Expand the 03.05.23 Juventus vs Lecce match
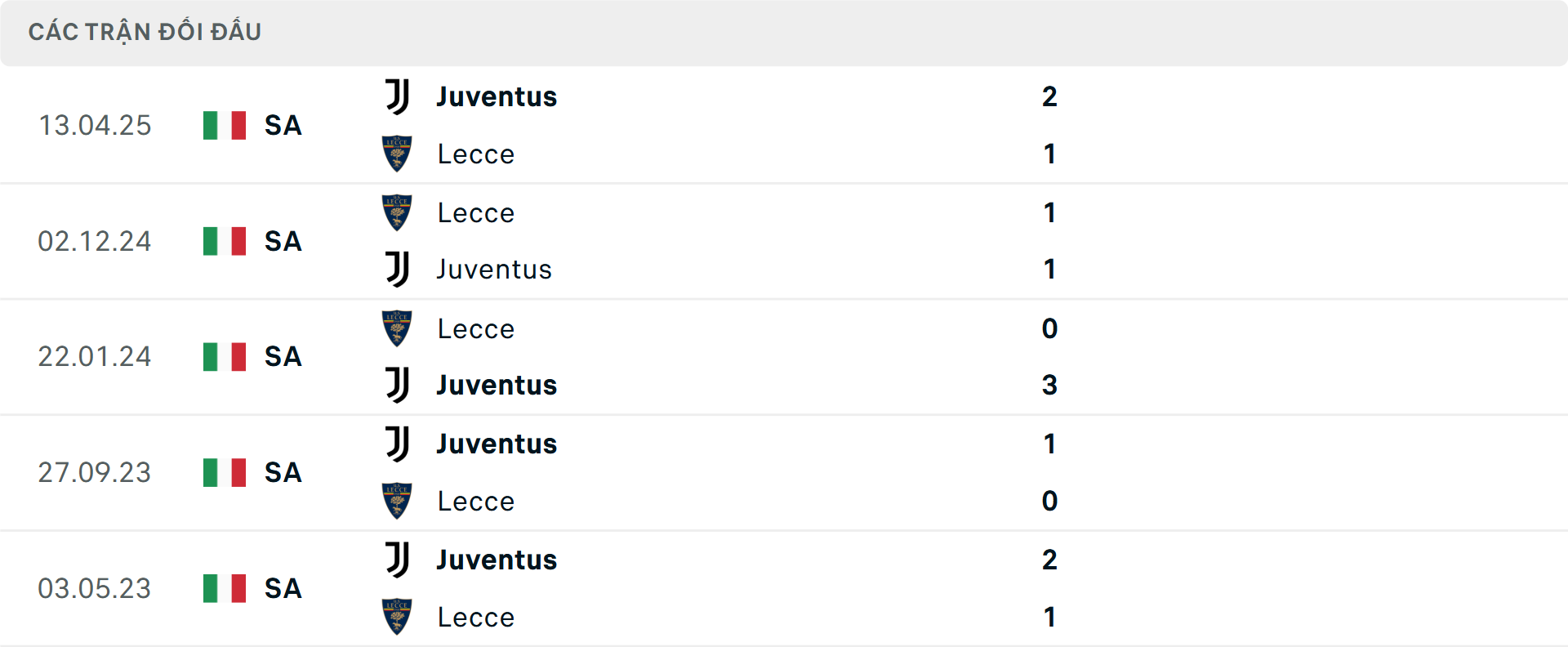Image resolution: width=1568 pixels, height=647 pixels. coord(784,588)
